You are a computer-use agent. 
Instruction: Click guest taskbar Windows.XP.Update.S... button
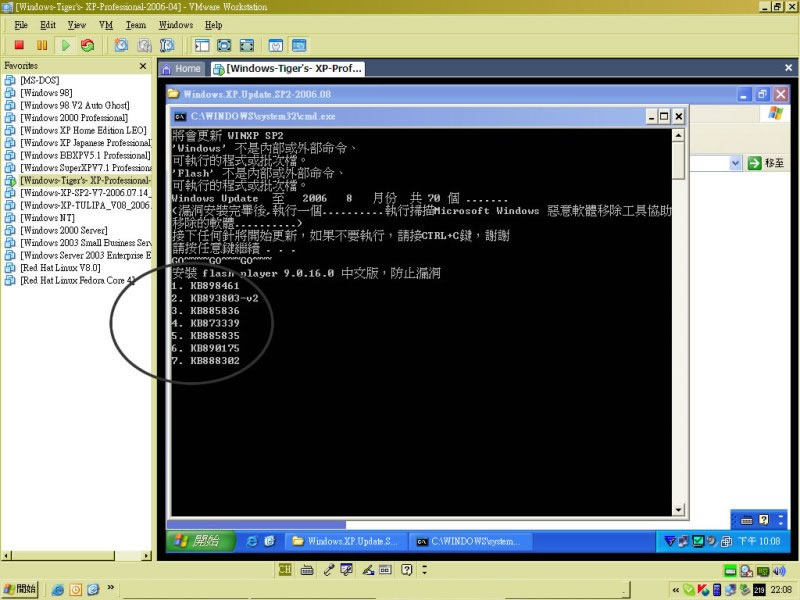coord(346,541)
